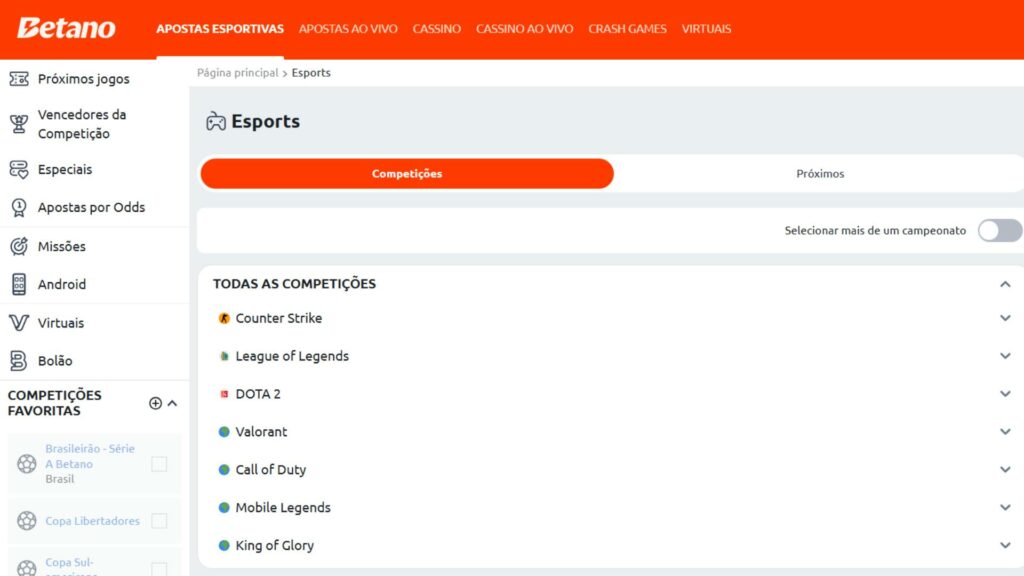
Task: Open Vencedores da Competição sidebar link
Action: point(82,124)
